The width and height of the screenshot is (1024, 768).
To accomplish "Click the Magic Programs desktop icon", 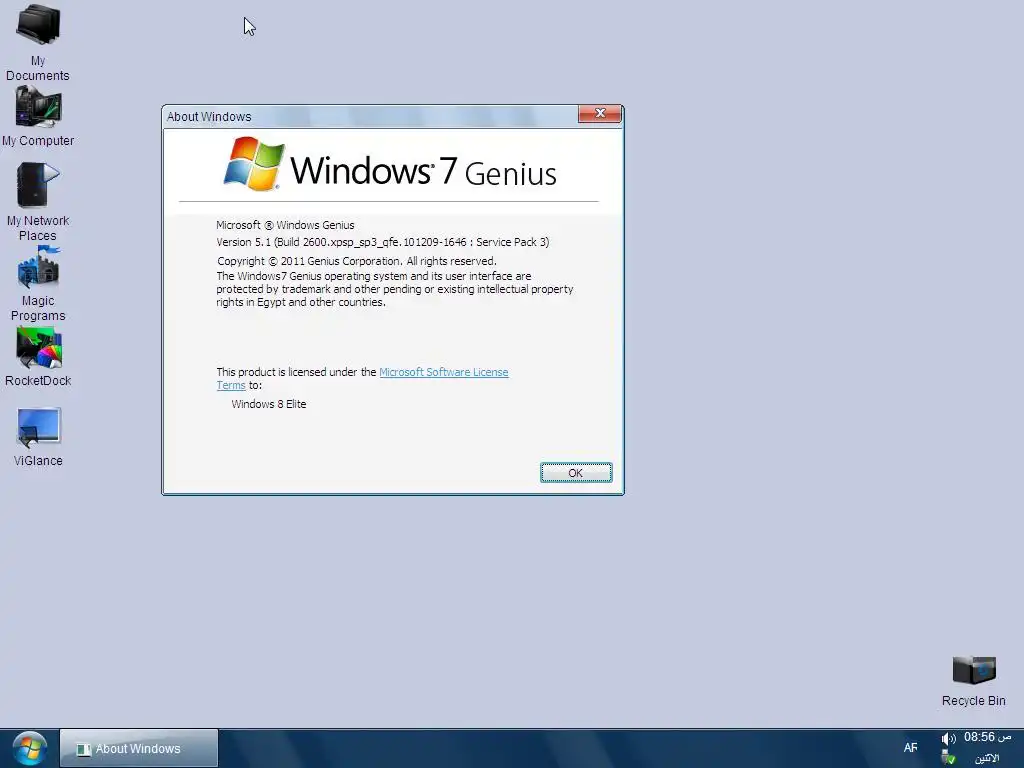I will click(x=38, y=283).
